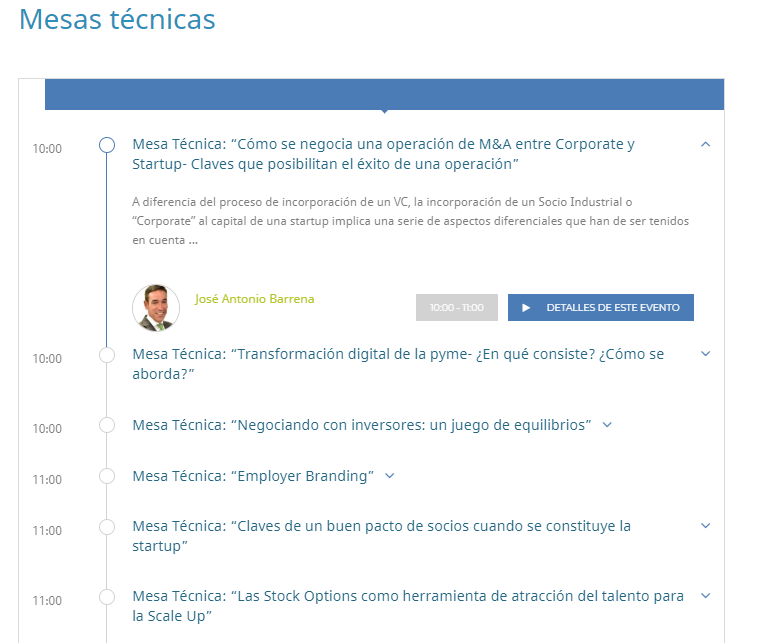Open DETALLES DE ESTE EVENTO button
Viewport: 758px width, 643px height.
tap(600, 307)
